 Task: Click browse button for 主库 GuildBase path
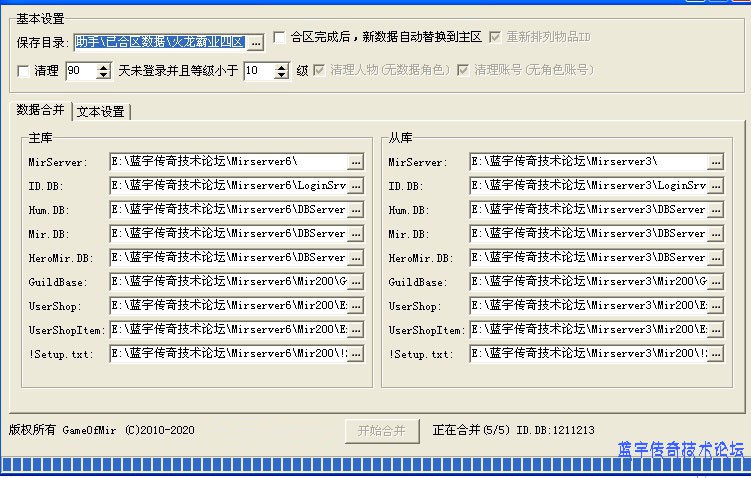pyautogui.click(x=355, y=282)
